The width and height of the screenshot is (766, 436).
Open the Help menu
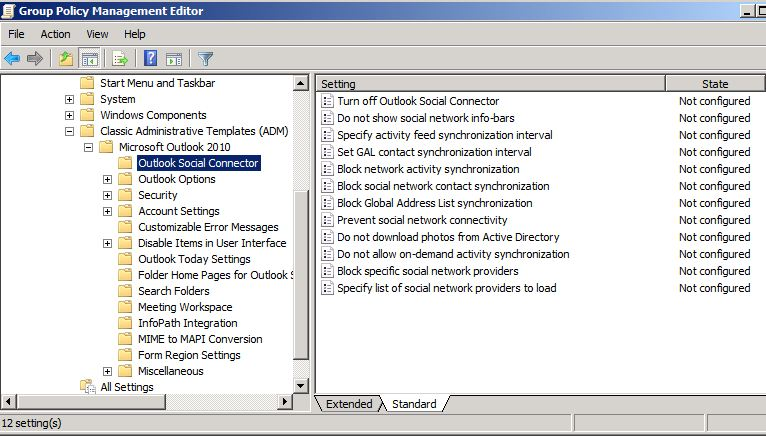[134, 34]
